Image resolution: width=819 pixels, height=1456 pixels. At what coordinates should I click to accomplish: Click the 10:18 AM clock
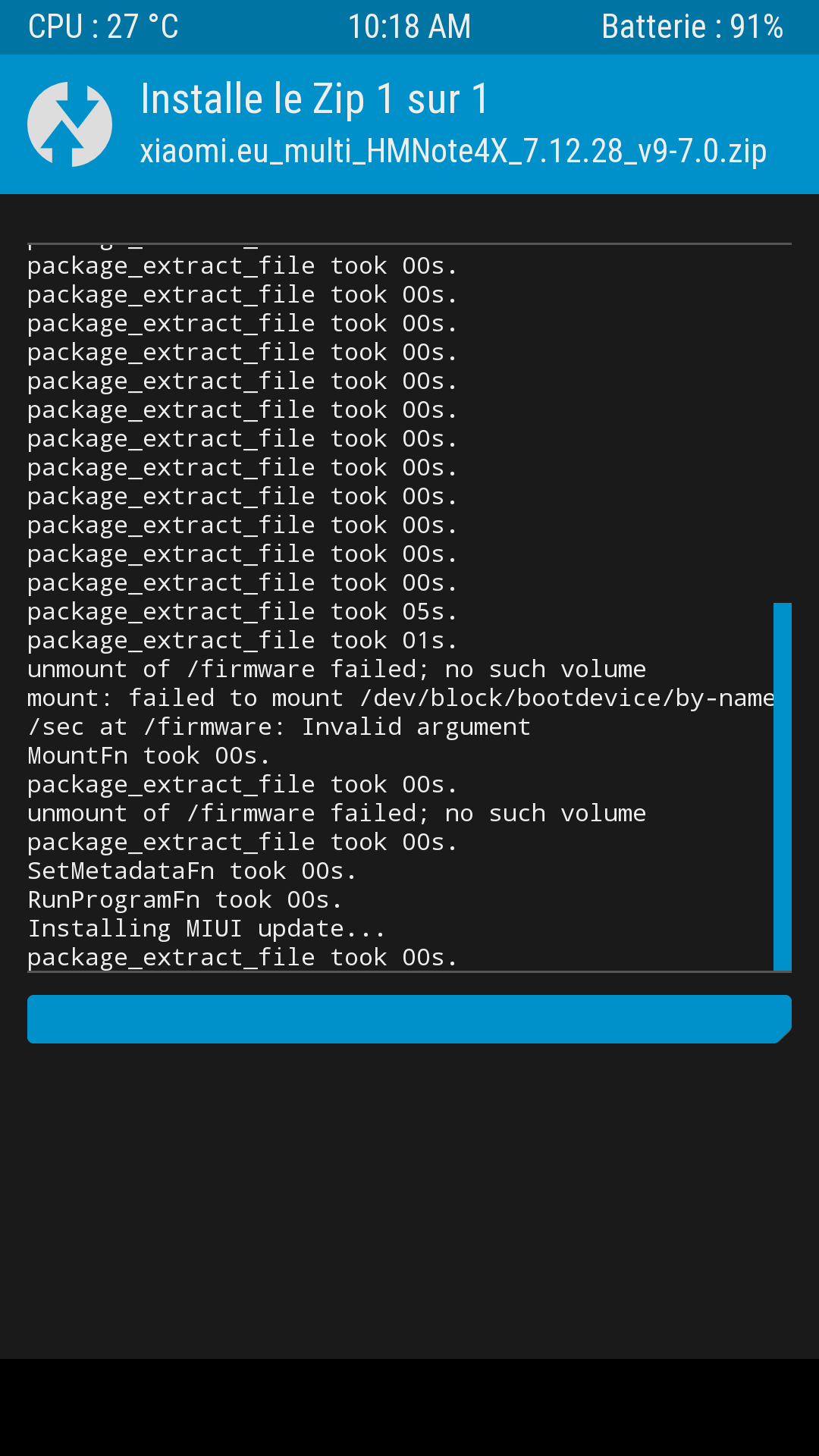tap(409, 27)
